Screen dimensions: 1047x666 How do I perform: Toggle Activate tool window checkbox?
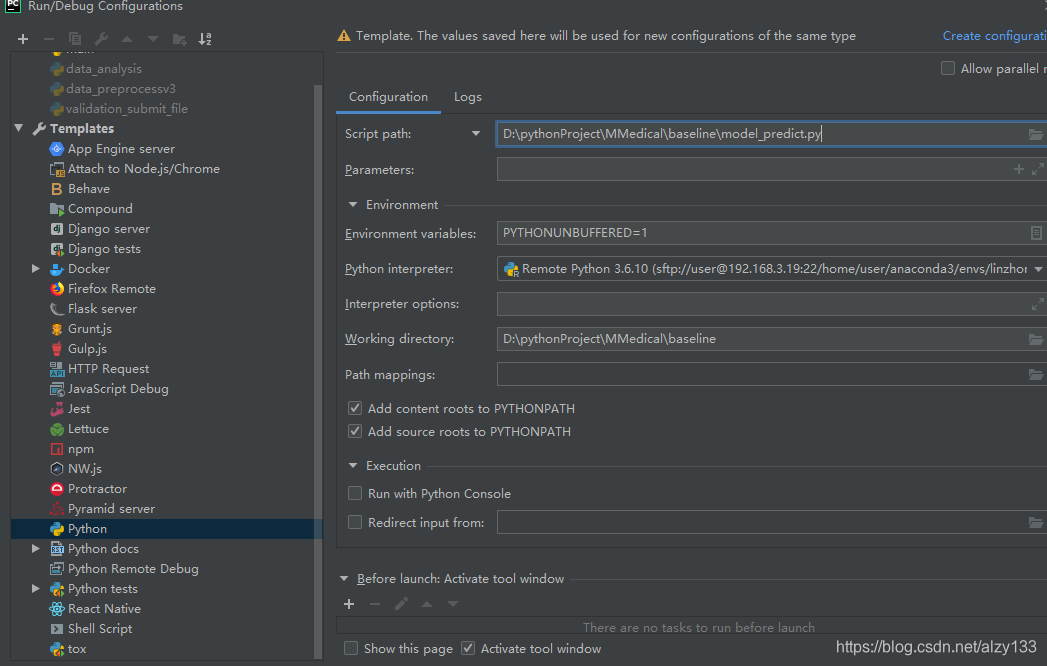pyautogui.click(x=468, y=648)
